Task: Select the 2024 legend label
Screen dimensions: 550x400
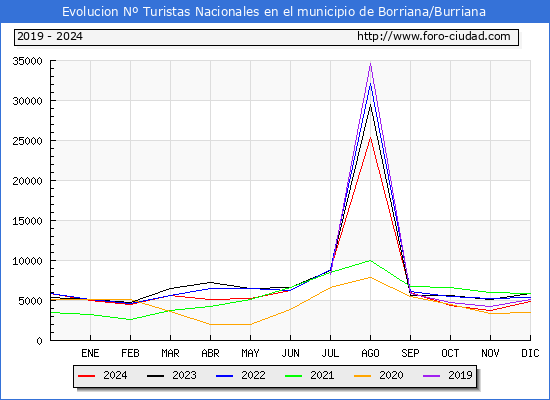Action: coord(115,375)
